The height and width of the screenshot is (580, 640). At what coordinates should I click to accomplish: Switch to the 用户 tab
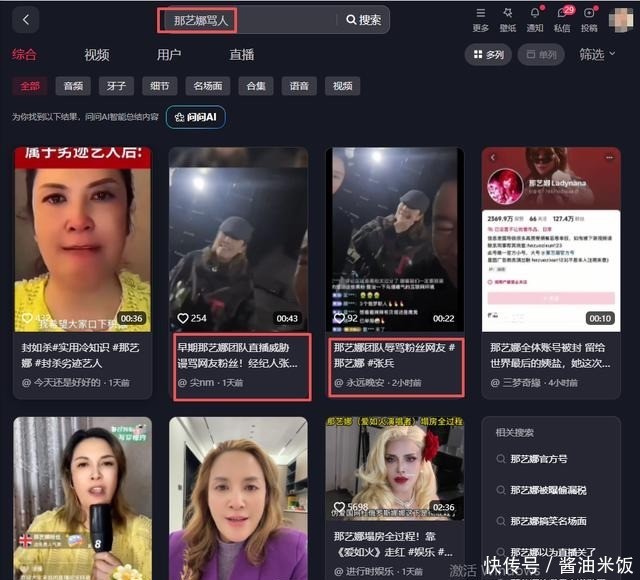click(169, 55)
